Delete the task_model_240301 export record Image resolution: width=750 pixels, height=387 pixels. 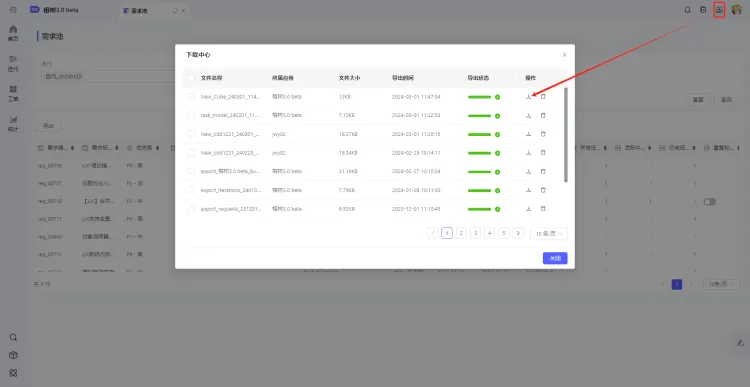(x=543, y=115)
